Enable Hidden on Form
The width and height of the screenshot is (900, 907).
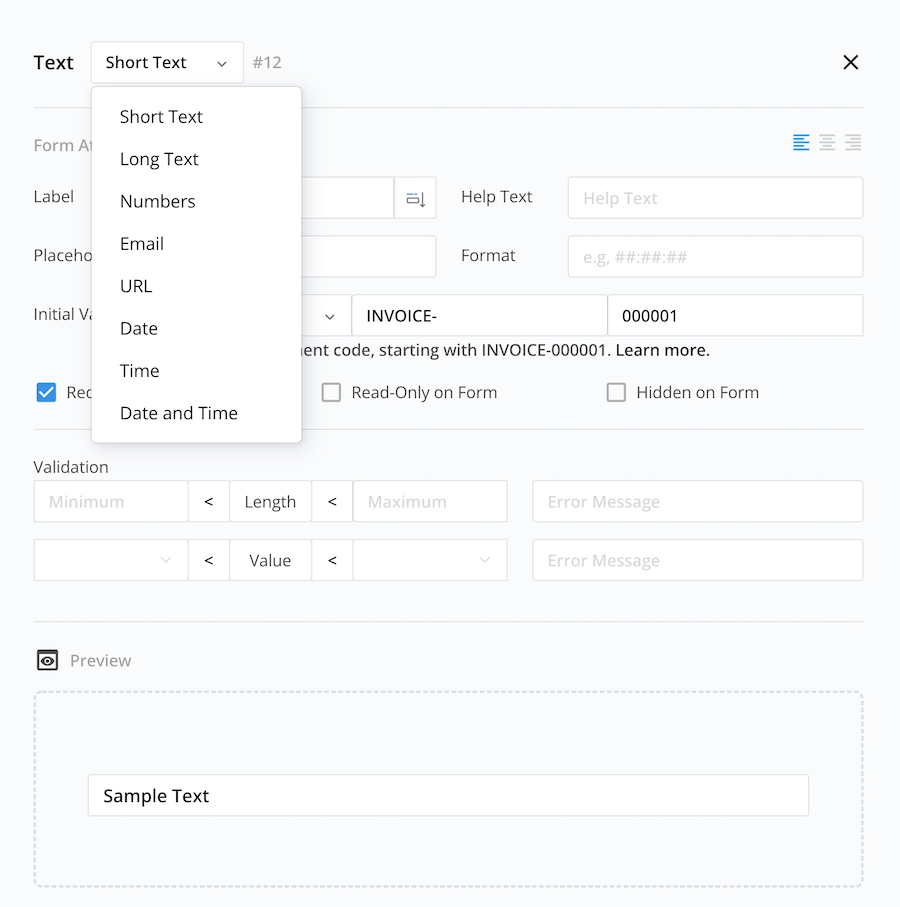[616, 392]
